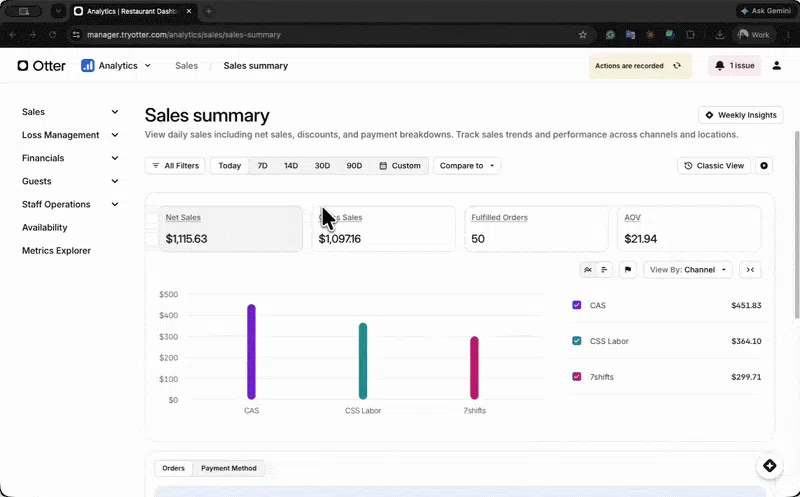Screen dimensions: 800x497
Task: Open a new browser tab
Action: point(209,11)
